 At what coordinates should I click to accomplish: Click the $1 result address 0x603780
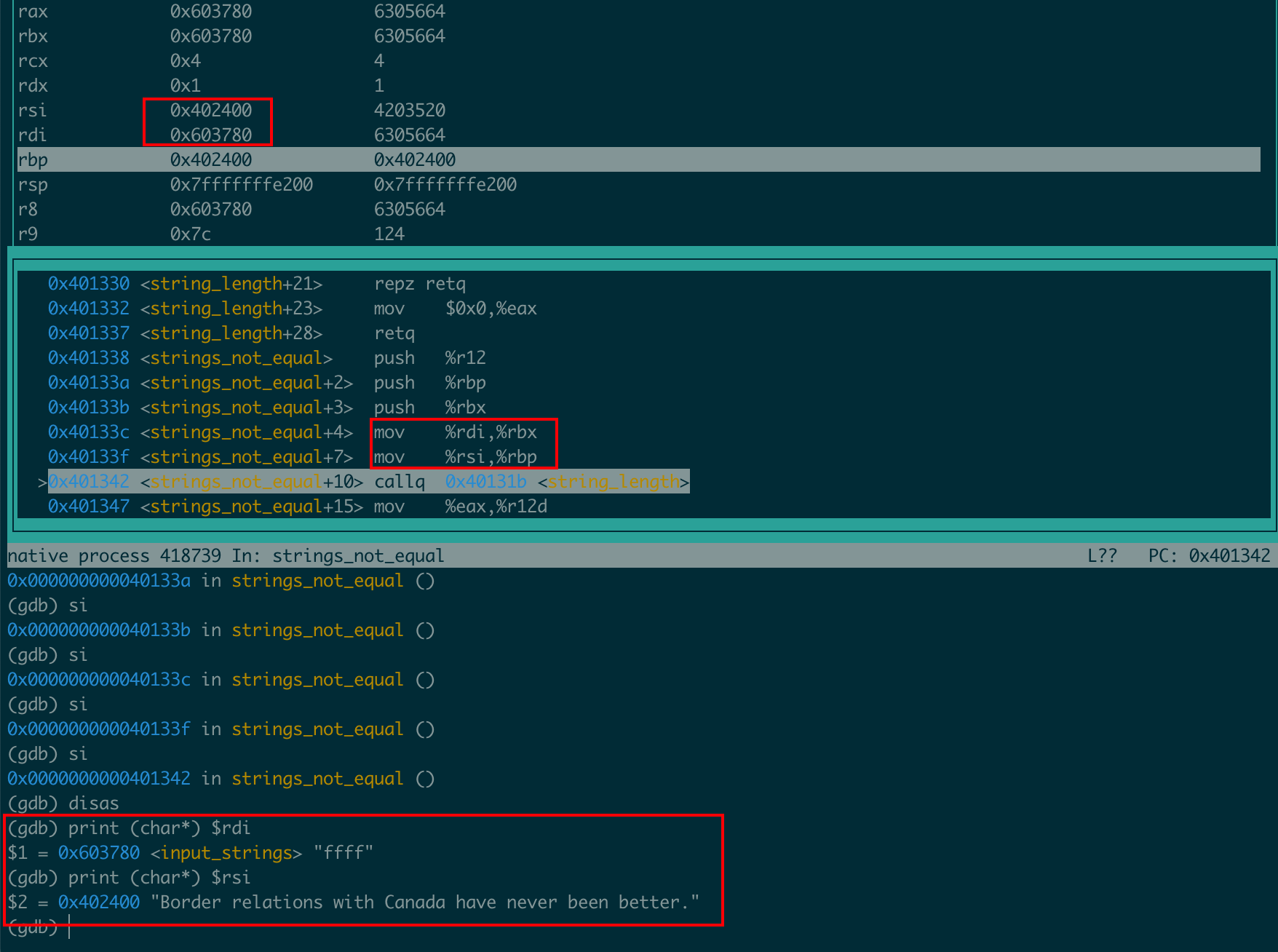click(x=99, y=853)
